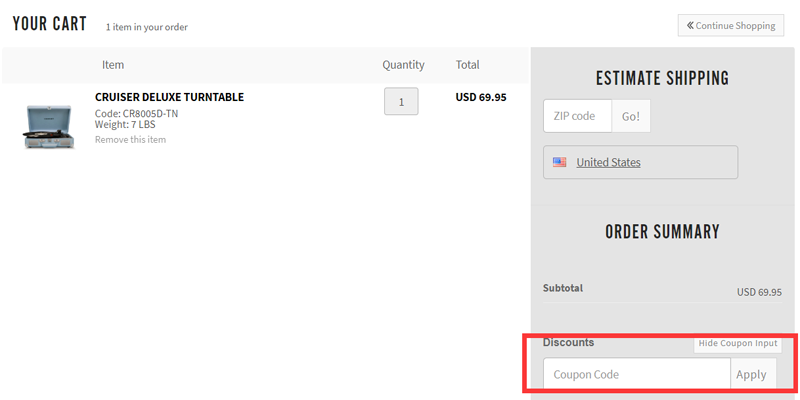800x400 pixels.
Task: Open the Cruiser Deluxe Turntable title link
Action: click(x=169, y=97)
